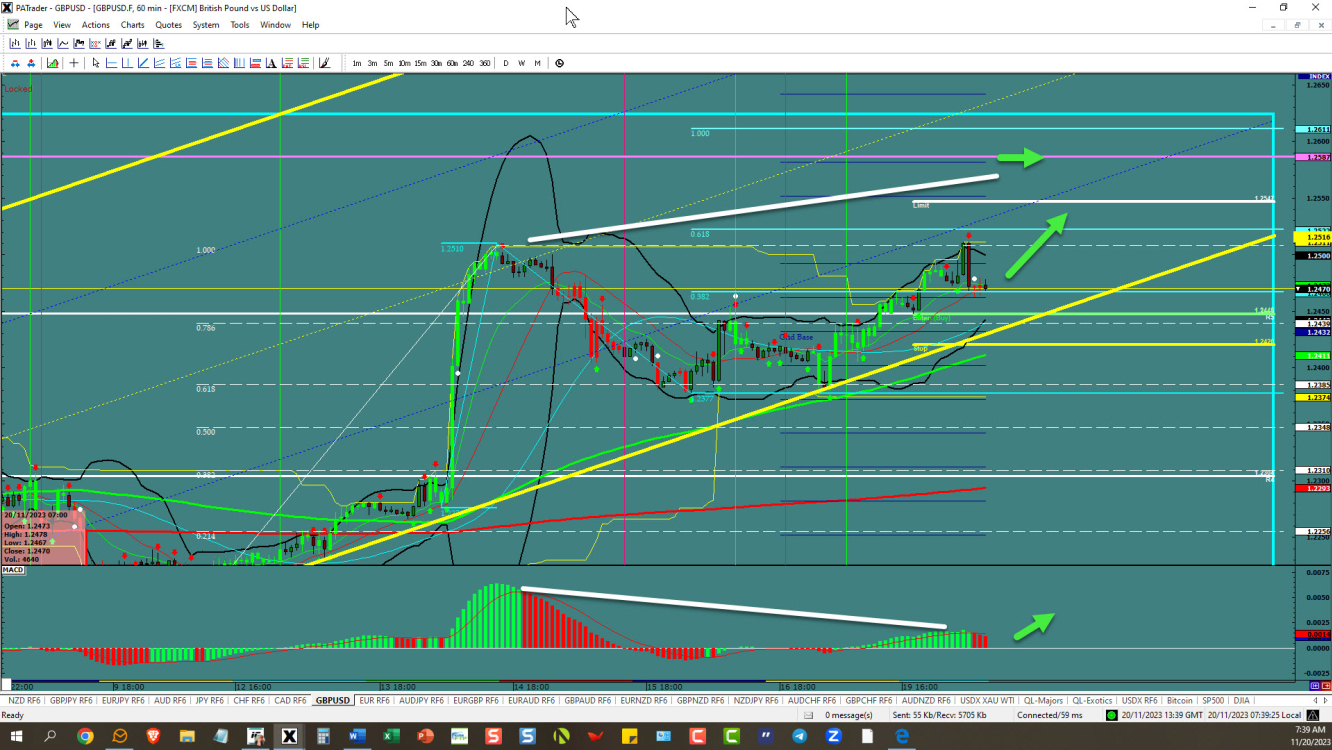The width and height of the screenshot is (1332, 750).
Task: Open Microsoft Edge from the taskbar
Action: [901, 737]
